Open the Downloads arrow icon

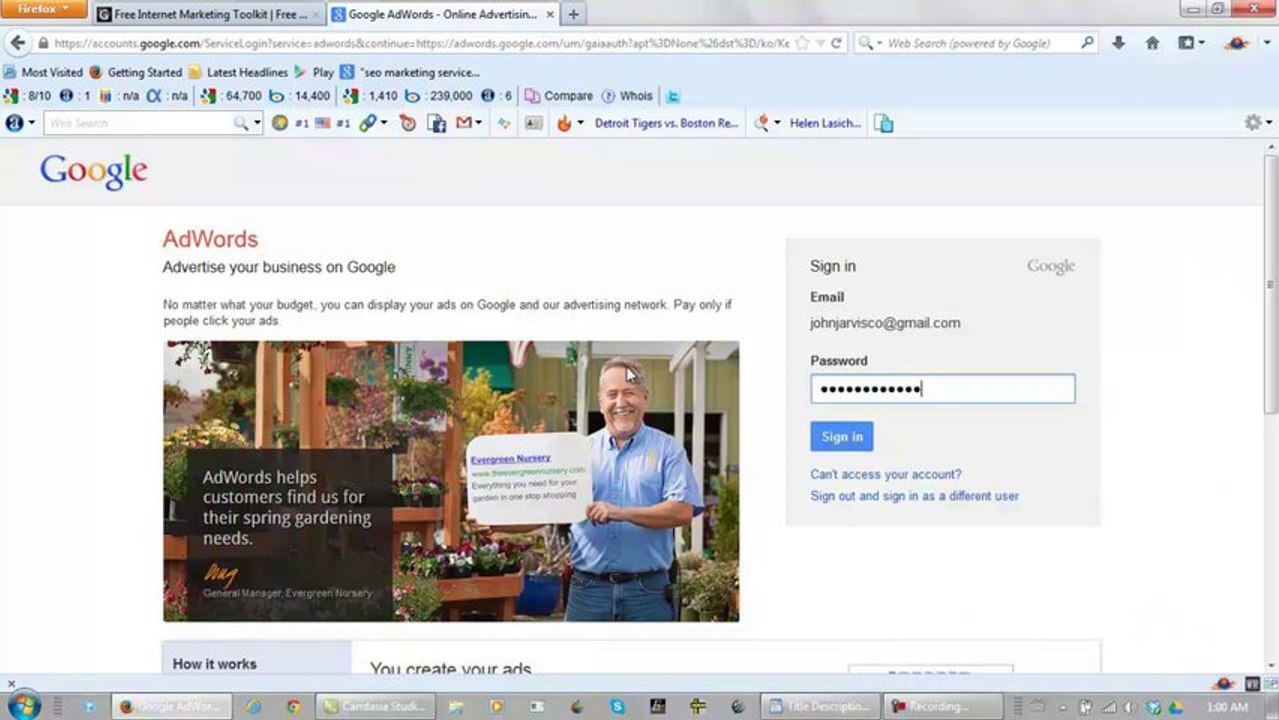pyautogui.click(x=1118, y=43)
